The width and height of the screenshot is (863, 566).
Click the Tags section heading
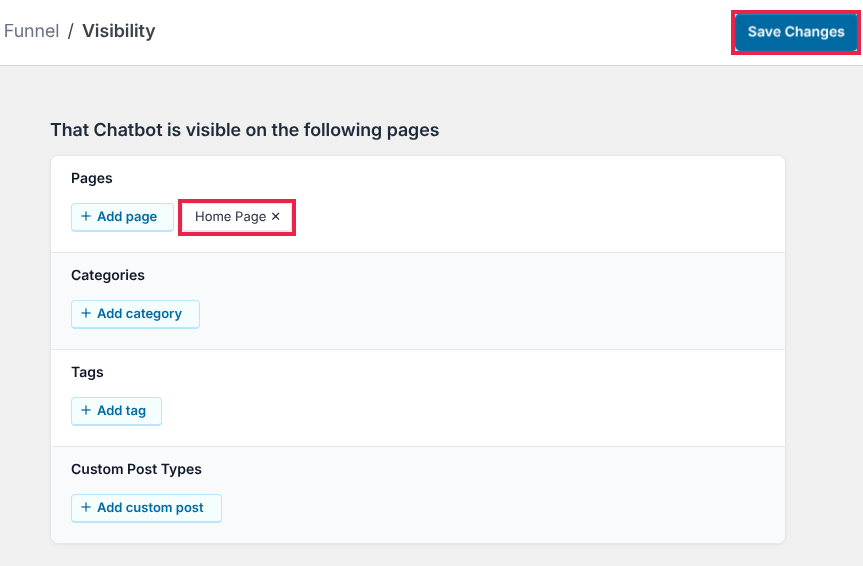coord(87,373)
